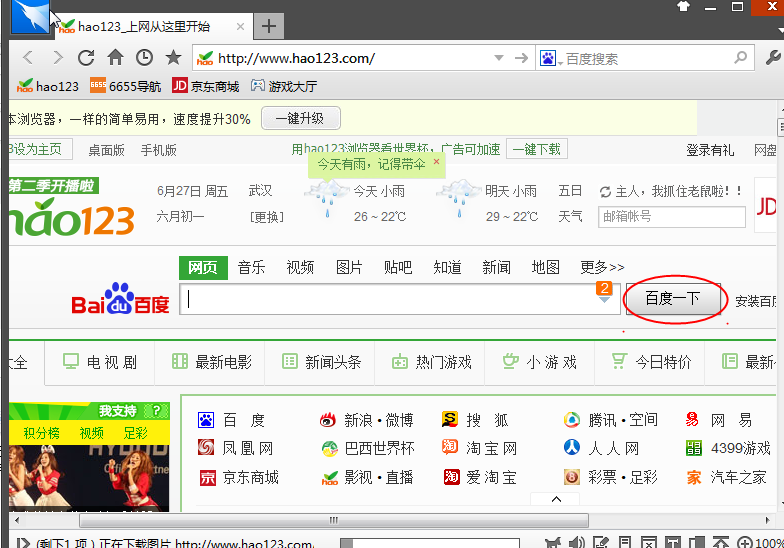The image size is (784, 548).
Task: Go to the home page icon
Action: coord(116,58)
